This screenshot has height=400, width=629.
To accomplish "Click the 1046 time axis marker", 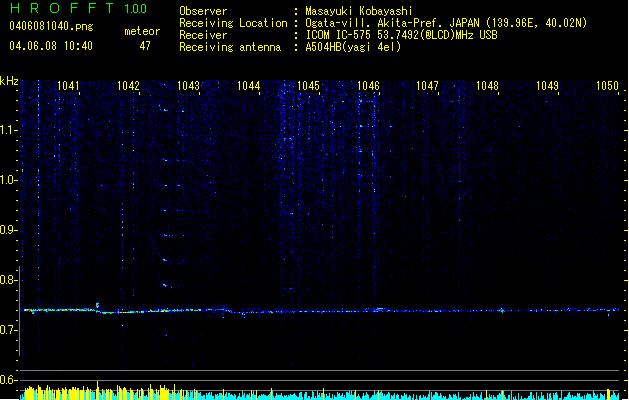I will (368, 86).
